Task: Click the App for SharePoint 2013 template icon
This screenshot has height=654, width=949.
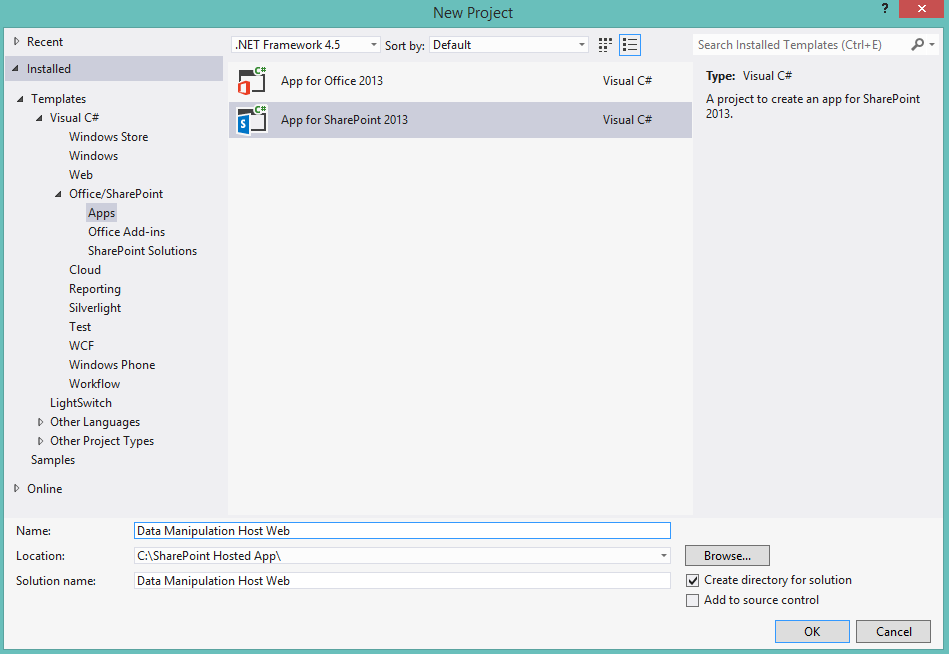Action: (x=252, y=120)
